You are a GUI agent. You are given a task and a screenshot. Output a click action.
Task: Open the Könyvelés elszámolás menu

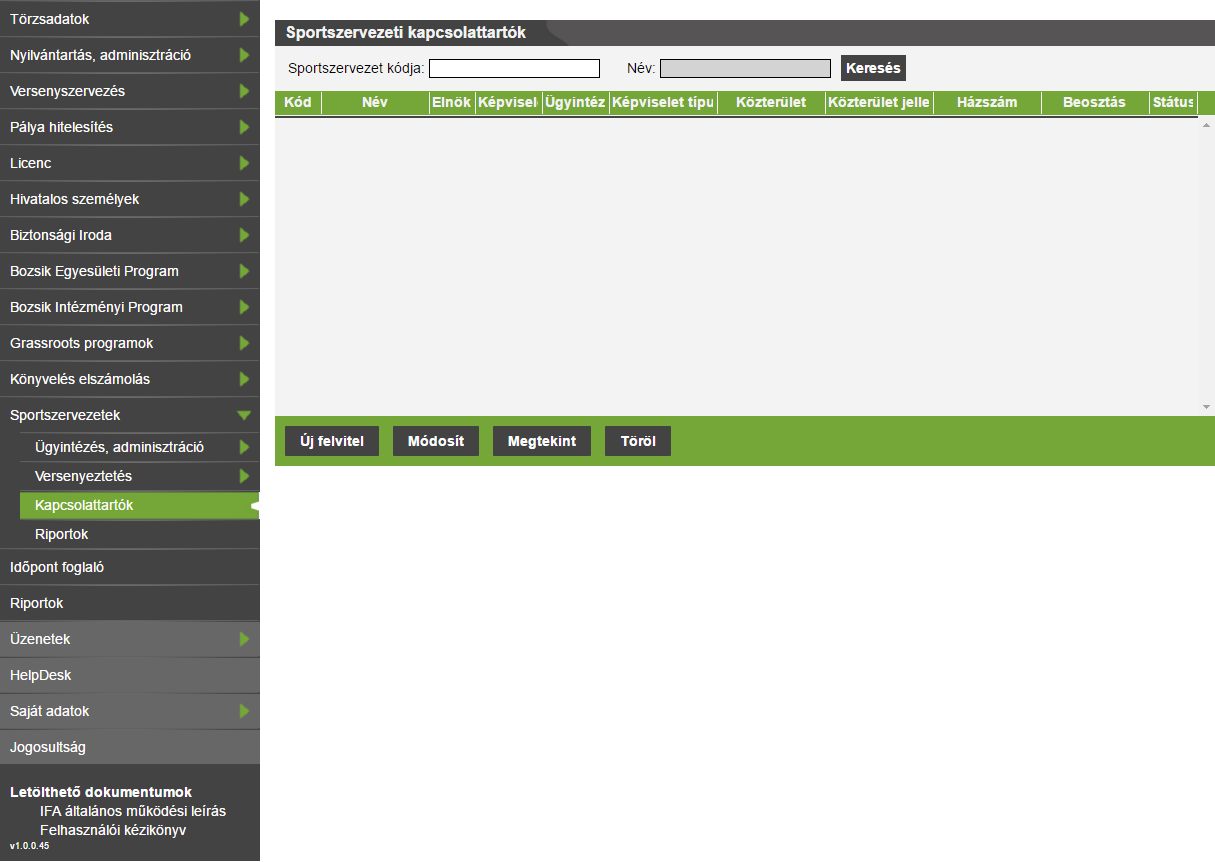coord(130,379)
